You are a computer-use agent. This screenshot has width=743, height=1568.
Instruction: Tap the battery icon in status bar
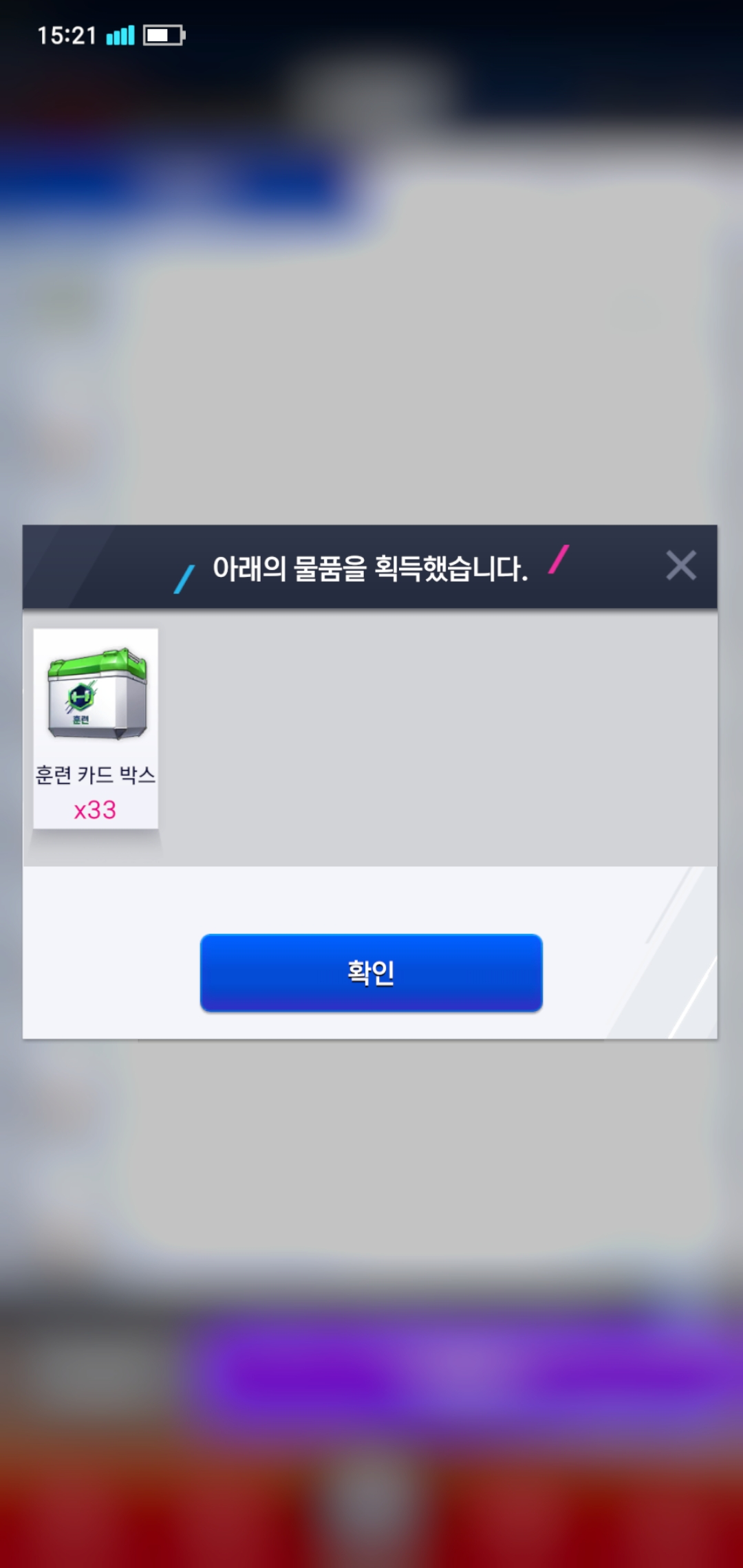tap(164, 35)
